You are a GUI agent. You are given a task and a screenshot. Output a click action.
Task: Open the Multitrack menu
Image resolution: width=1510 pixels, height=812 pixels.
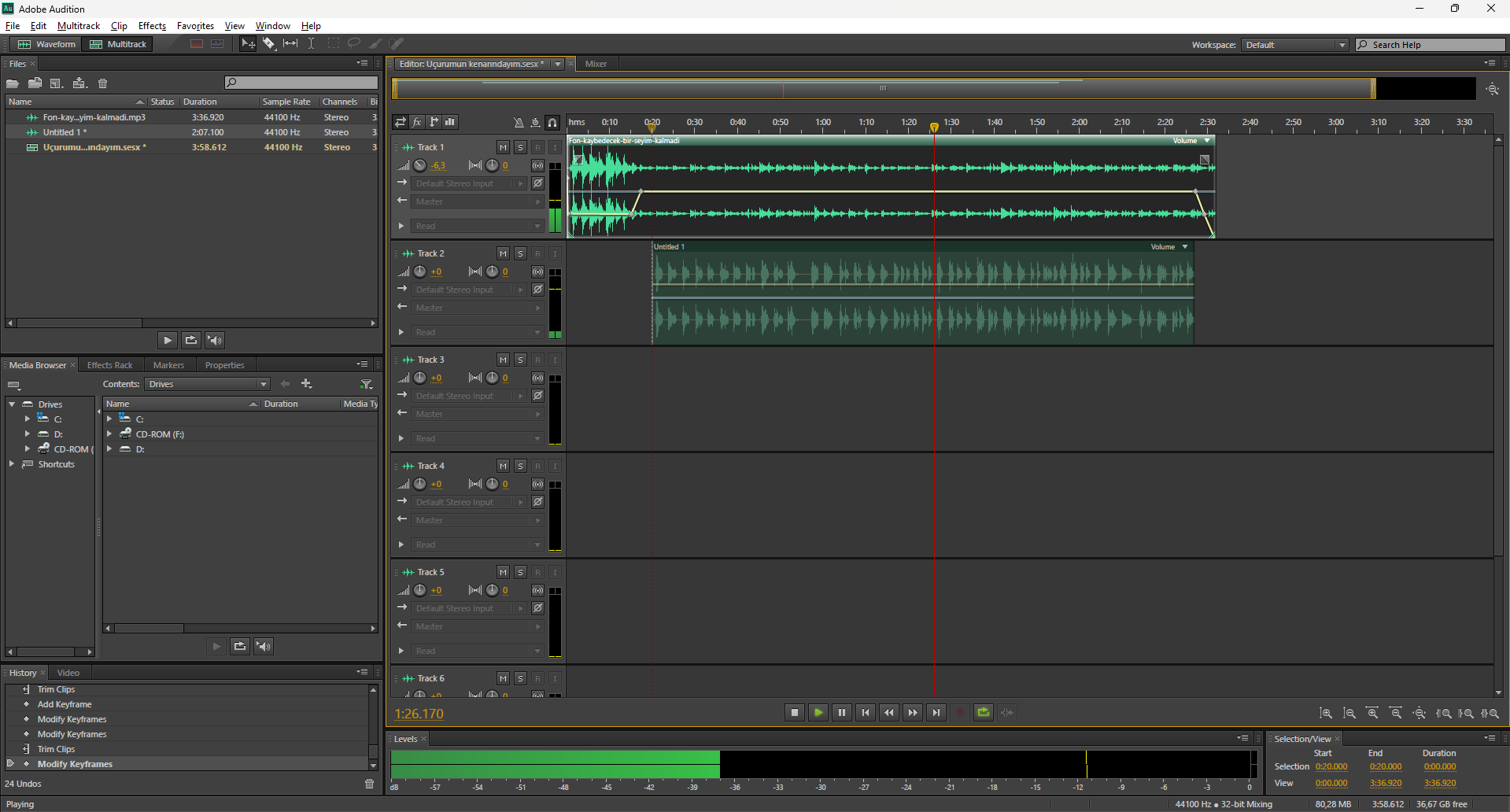click(x=79, y=26)
